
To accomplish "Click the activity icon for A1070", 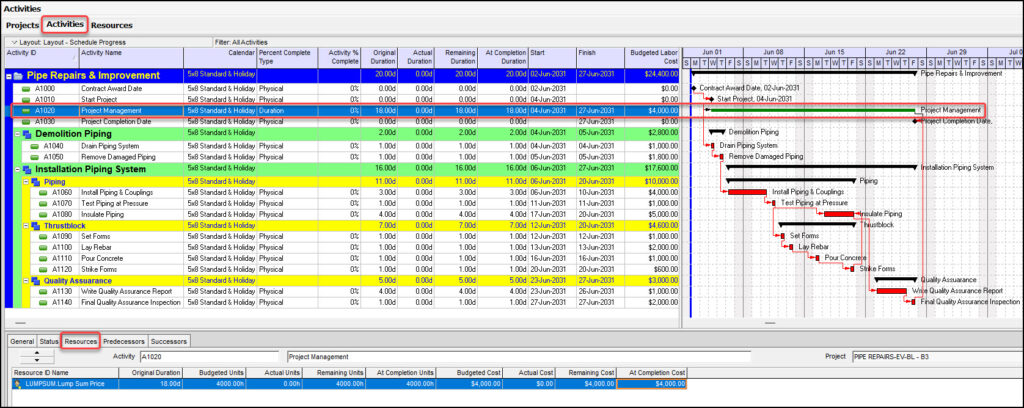I will [x=44, y=203].
